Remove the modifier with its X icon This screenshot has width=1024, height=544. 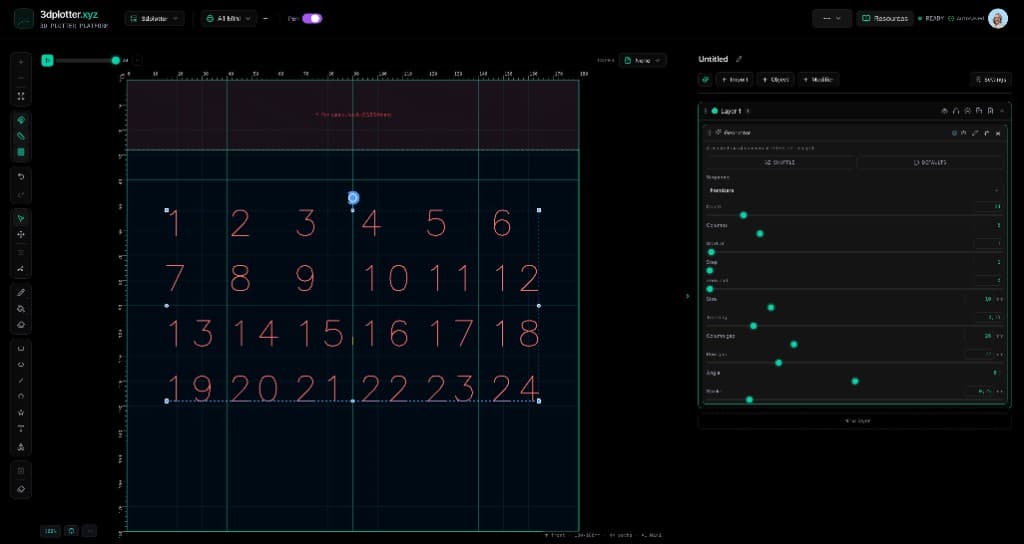click(x=998, y=133)
